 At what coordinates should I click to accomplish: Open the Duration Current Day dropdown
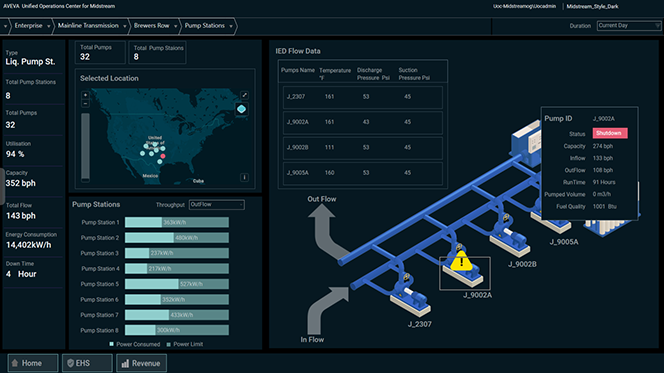(628, 26)
